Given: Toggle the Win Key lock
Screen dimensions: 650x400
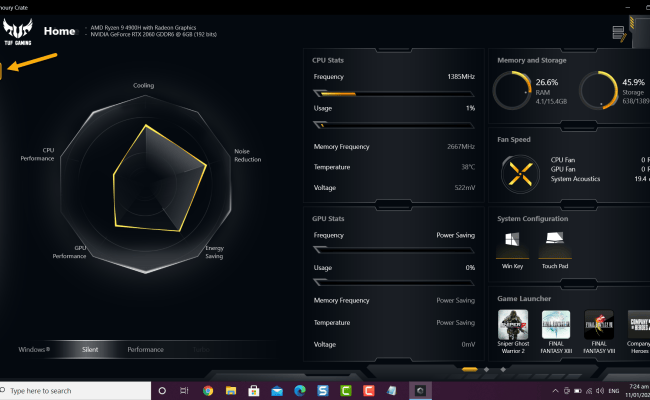Looking at the screenshot, I should click(512, 250).
